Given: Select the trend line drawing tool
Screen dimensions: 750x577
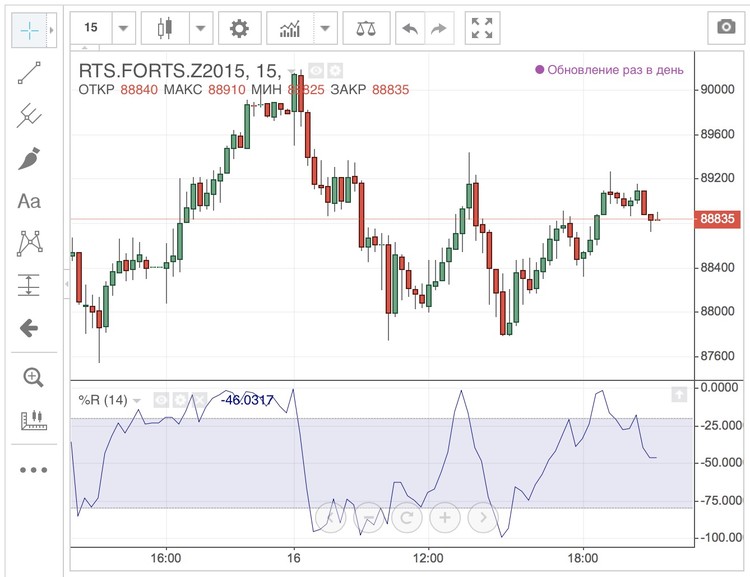Looking at the screenshot, I should 29,73.
